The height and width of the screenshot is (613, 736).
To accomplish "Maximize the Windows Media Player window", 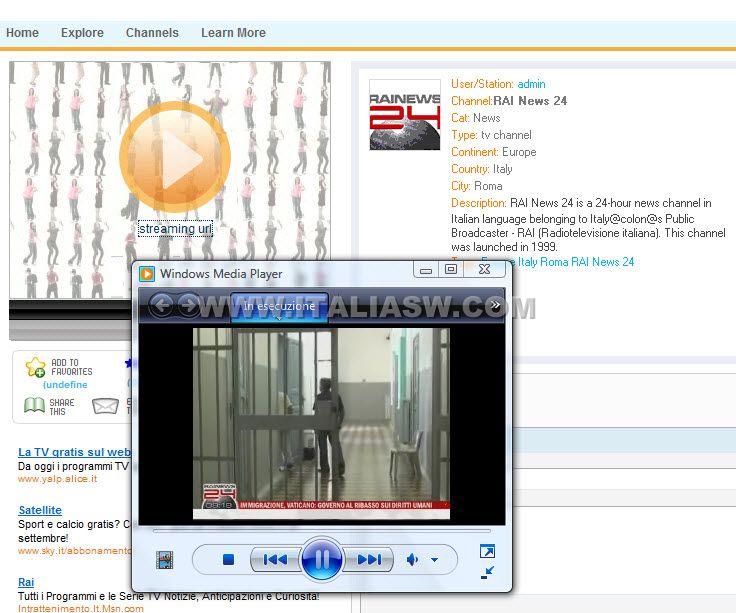I will click(451, 269).
